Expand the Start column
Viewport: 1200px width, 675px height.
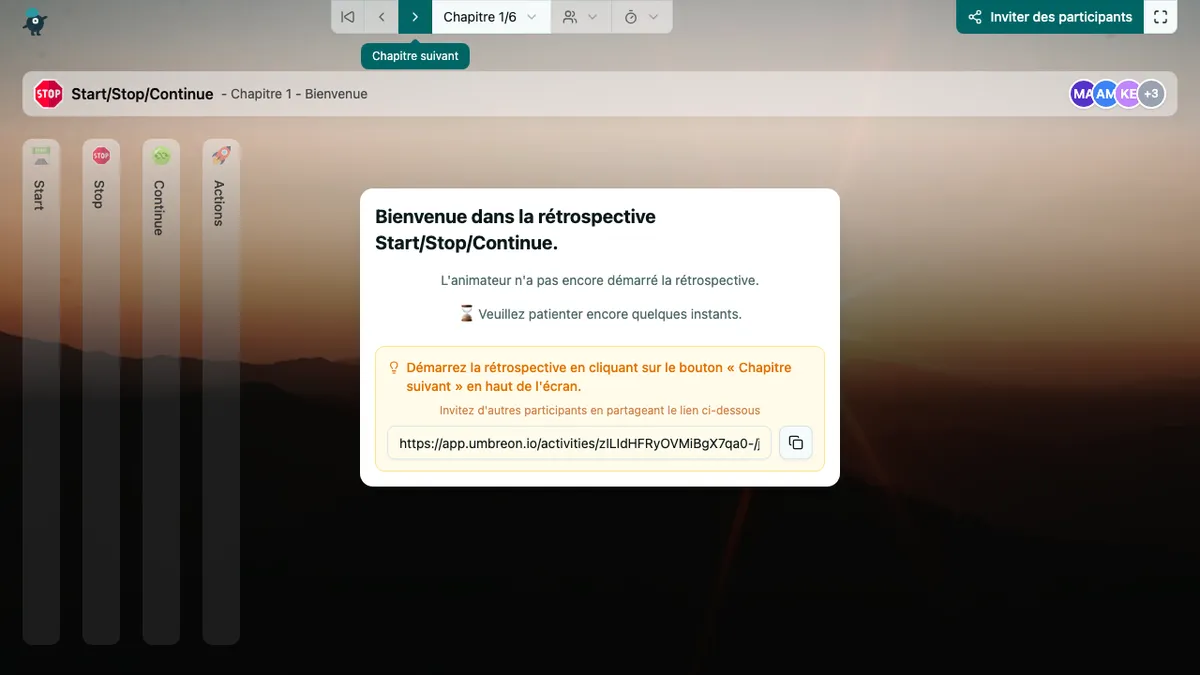41,390
